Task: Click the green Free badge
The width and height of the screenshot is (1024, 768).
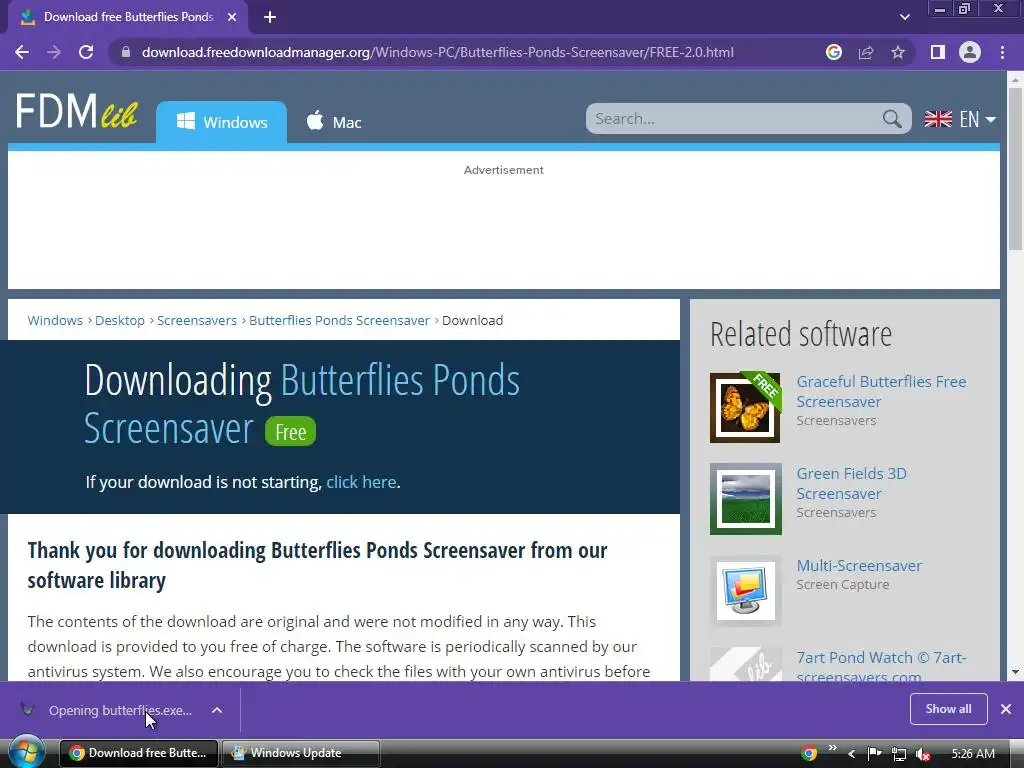Action: 290,432
